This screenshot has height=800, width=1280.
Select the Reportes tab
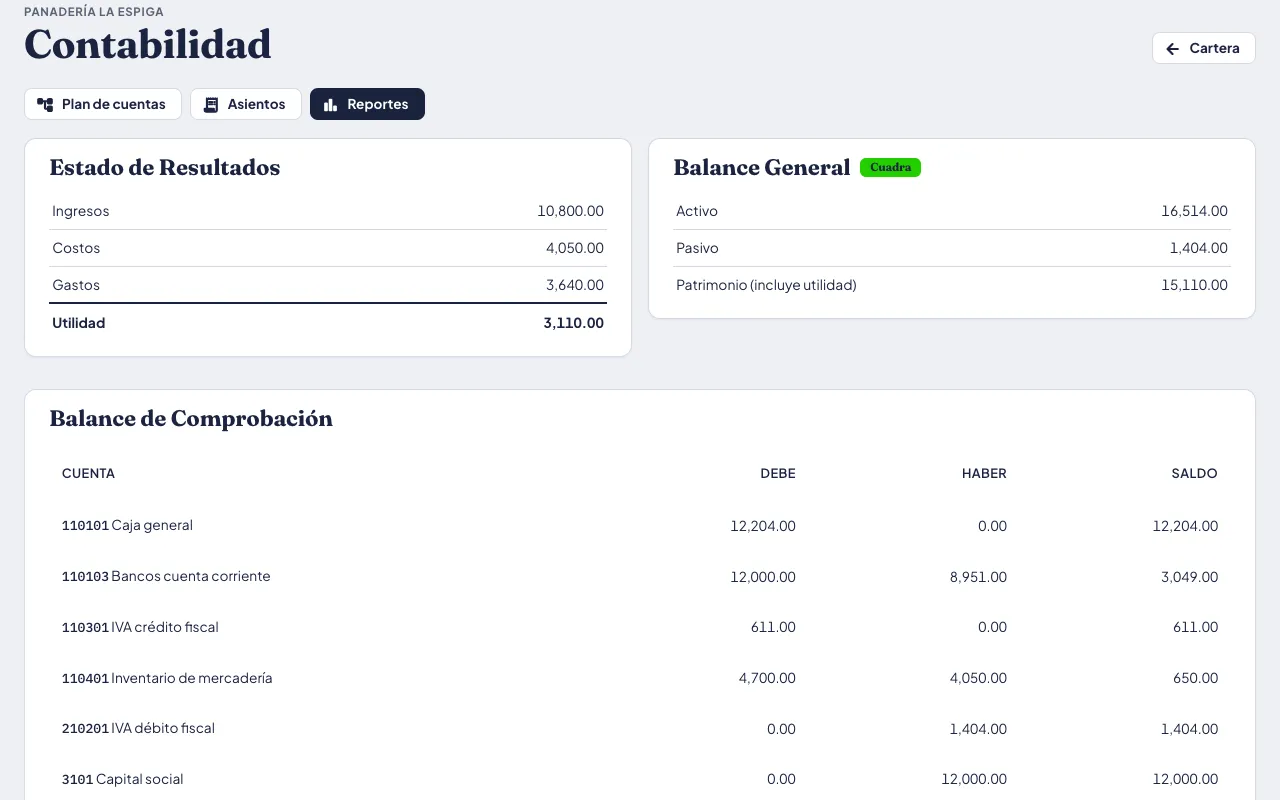click(367, 104)
